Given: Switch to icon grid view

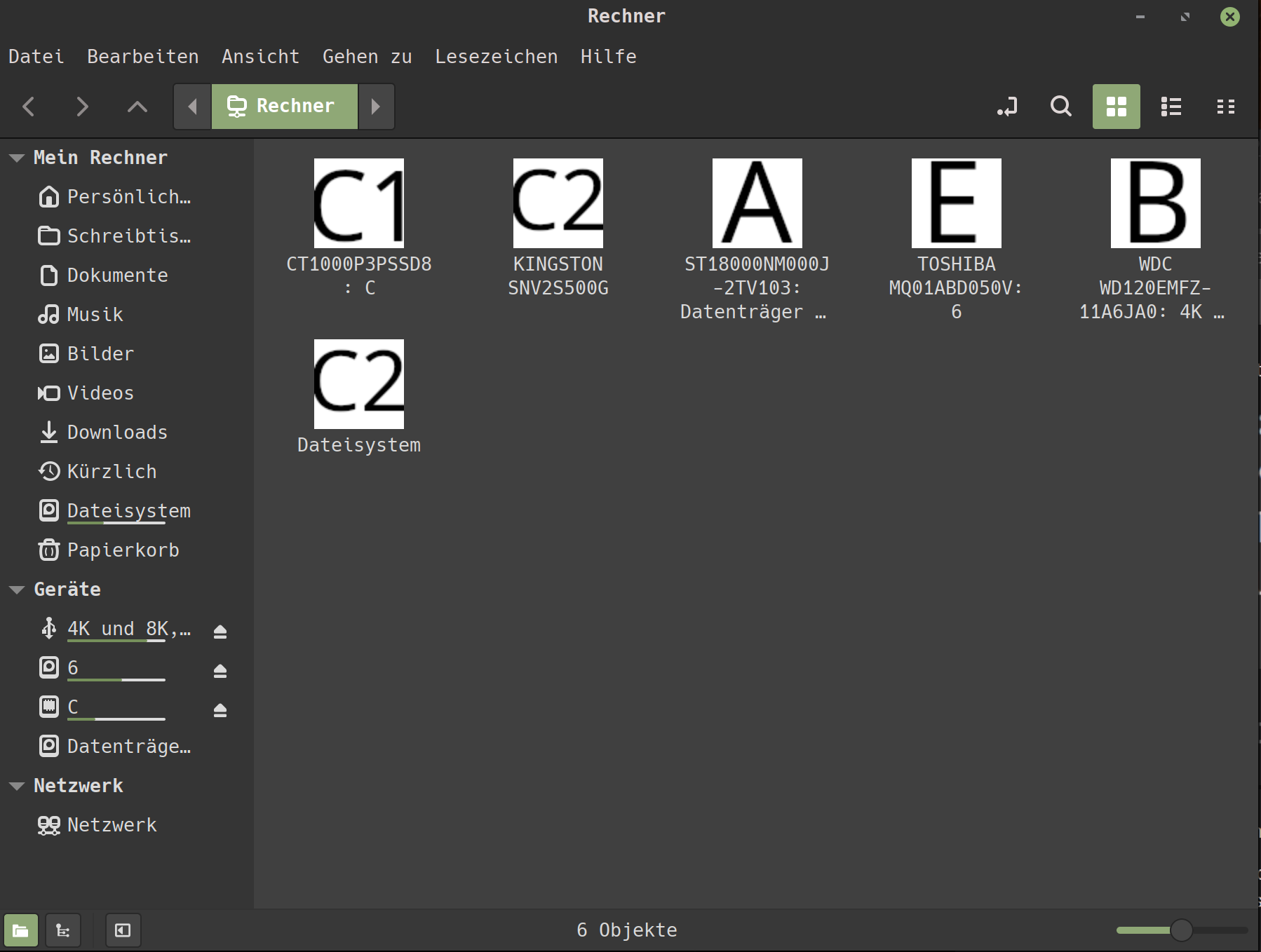Looking at the screenshot, I should [1116, 107].
